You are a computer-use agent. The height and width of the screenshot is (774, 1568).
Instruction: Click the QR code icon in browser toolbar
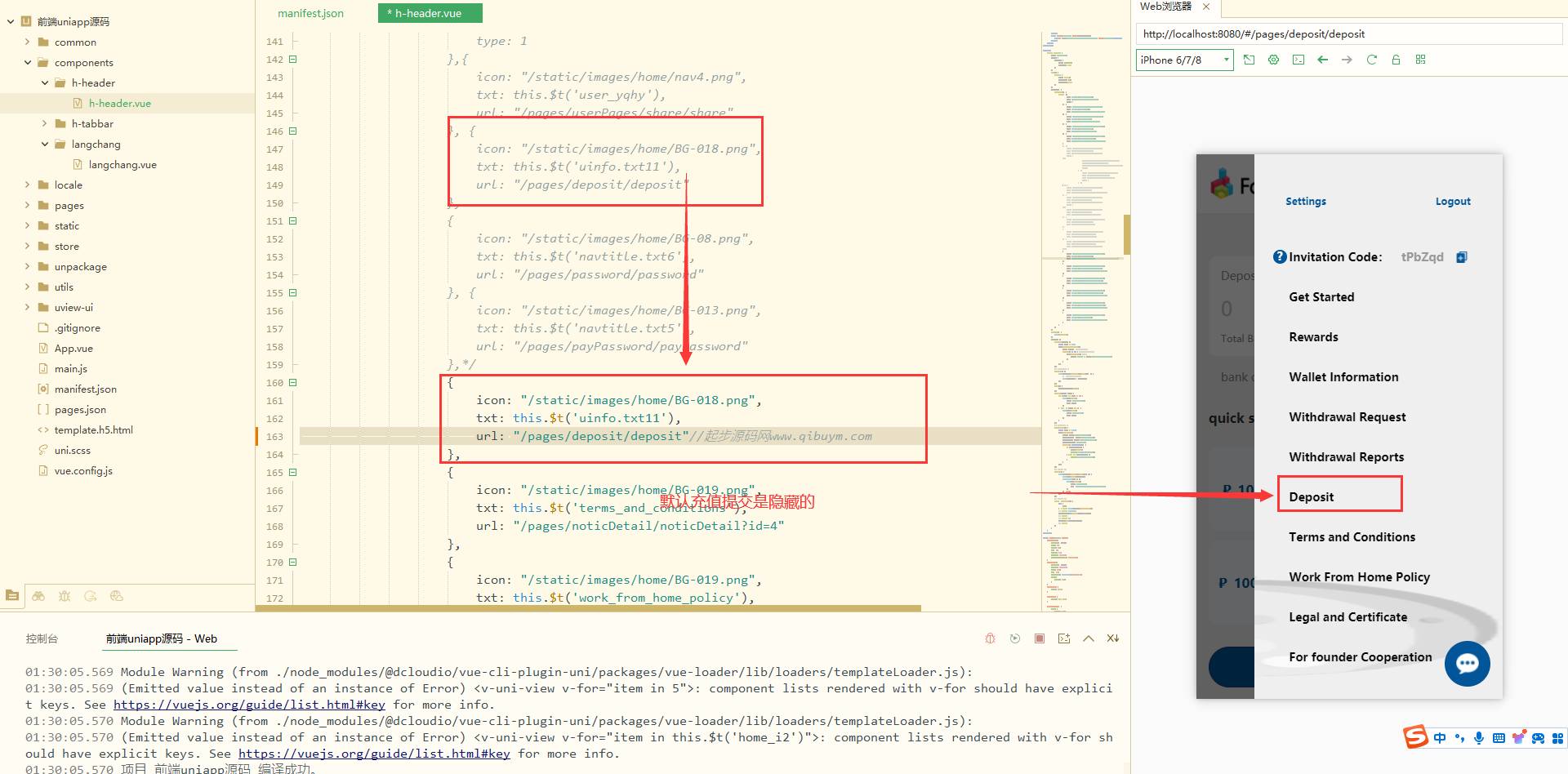[x=1420, y=60]
